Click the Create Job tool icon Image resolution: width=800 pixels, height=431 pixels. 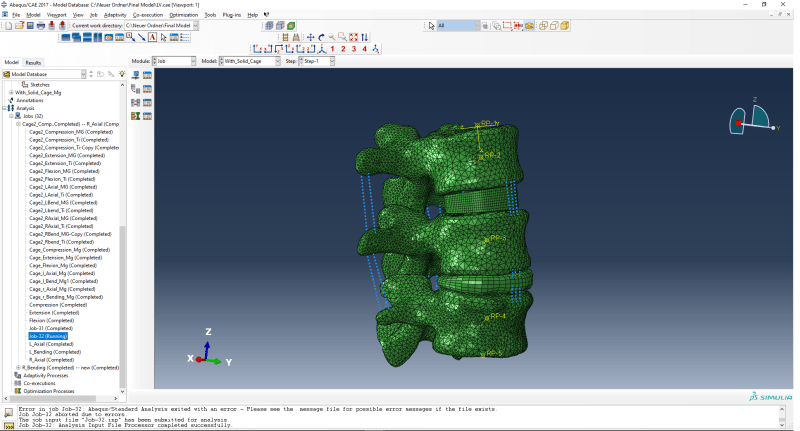(x=136, y=75)
